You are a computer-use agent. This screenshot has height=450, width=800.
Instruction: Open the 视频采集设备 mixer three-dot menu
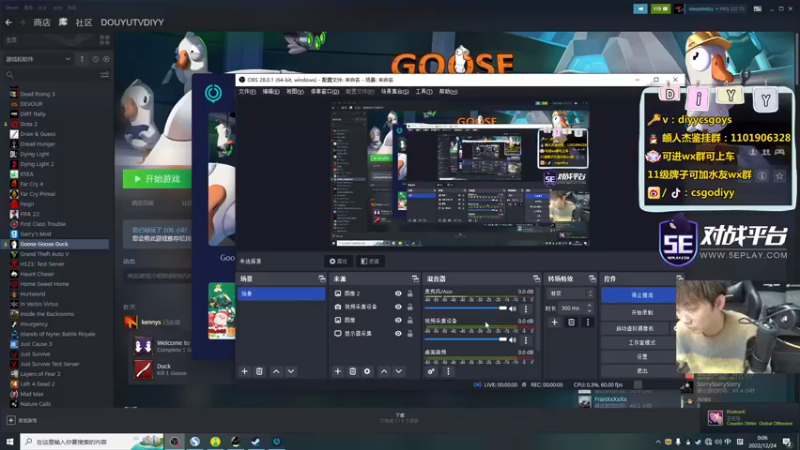tap(526, 340)
